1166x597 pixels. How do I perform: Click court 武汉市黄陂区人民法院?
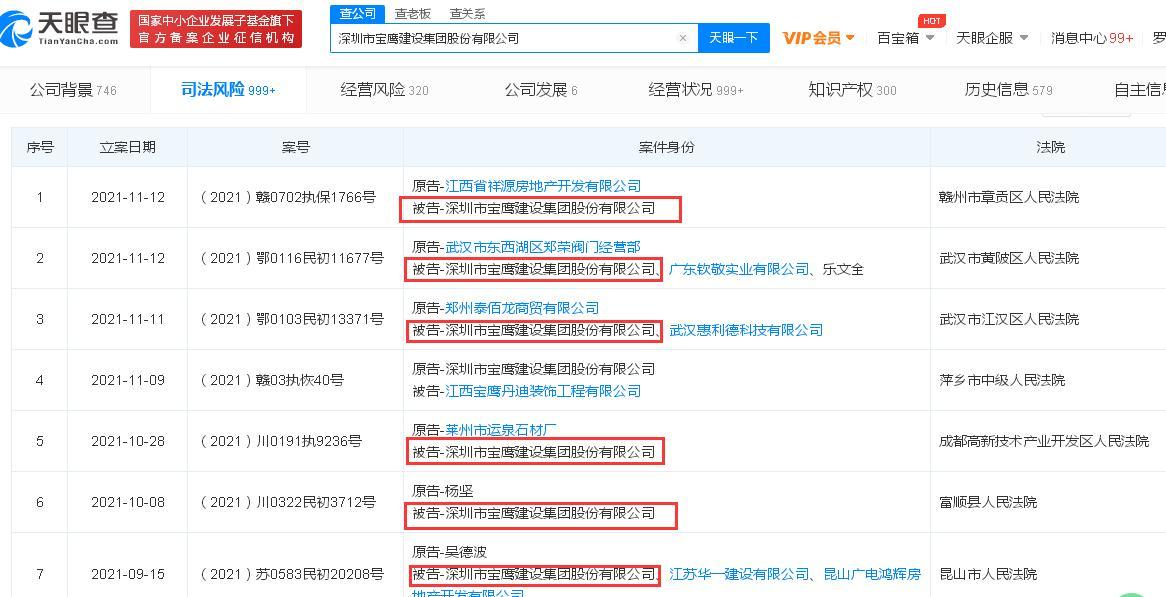point(1009,259)
